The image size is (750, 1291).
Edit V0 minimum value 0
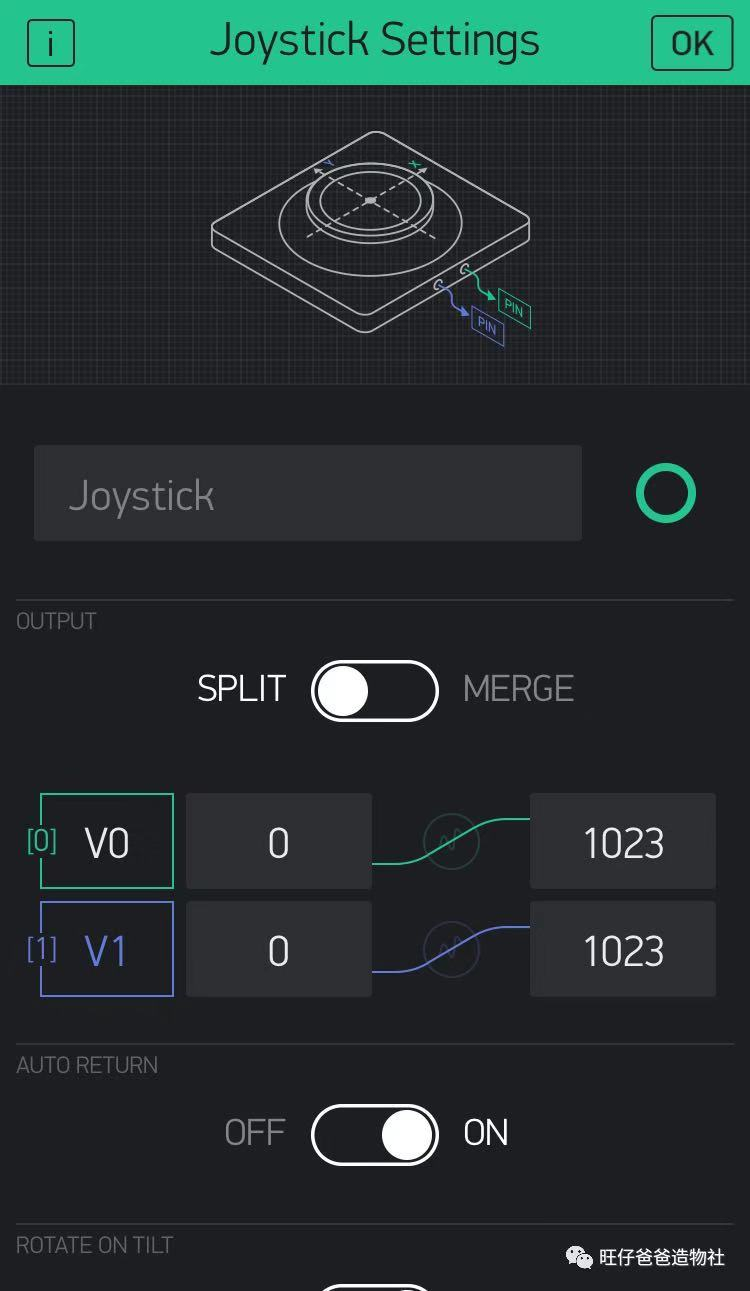click(279, 841)
